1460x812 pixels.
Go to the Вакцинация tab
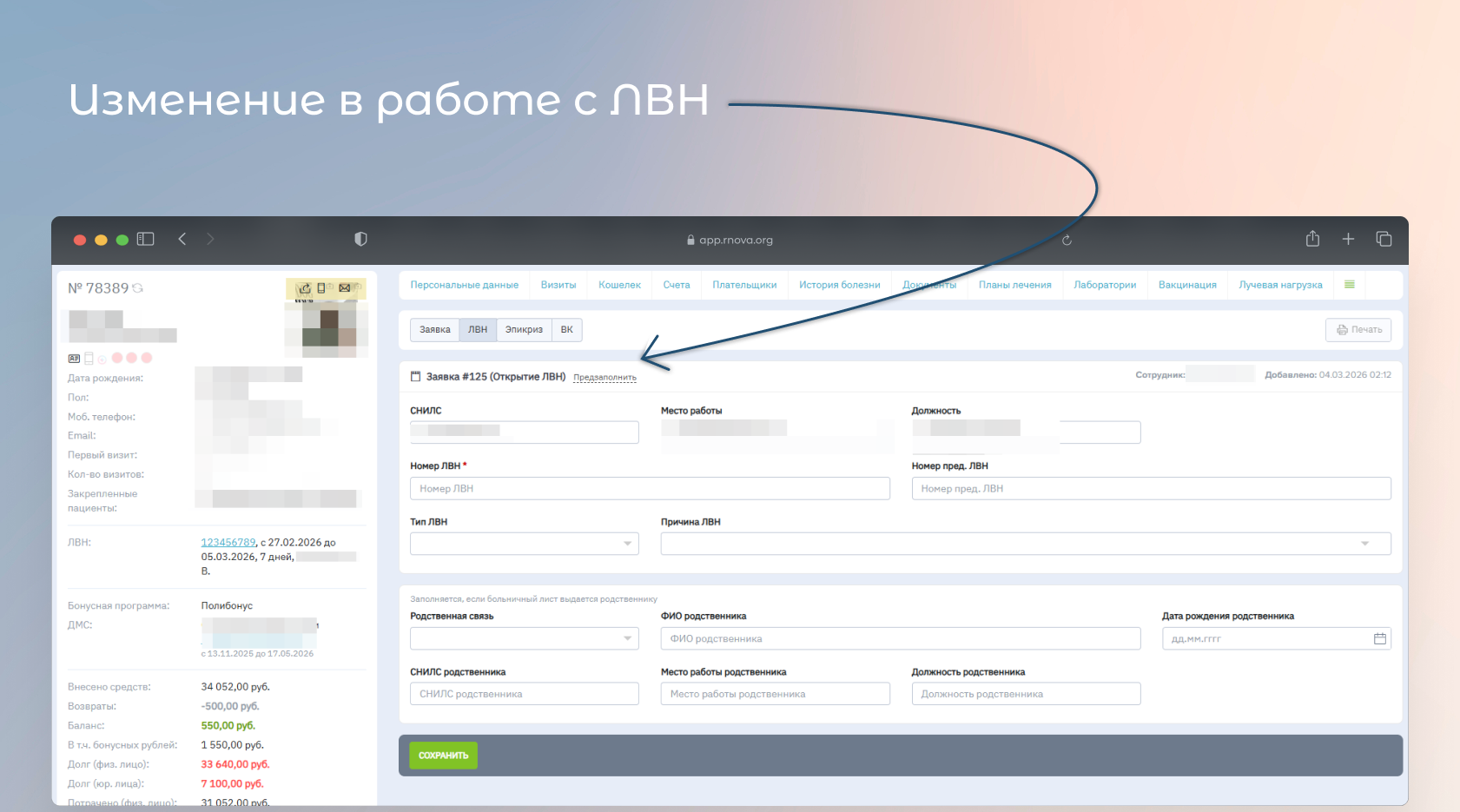tap(1186, 285)
